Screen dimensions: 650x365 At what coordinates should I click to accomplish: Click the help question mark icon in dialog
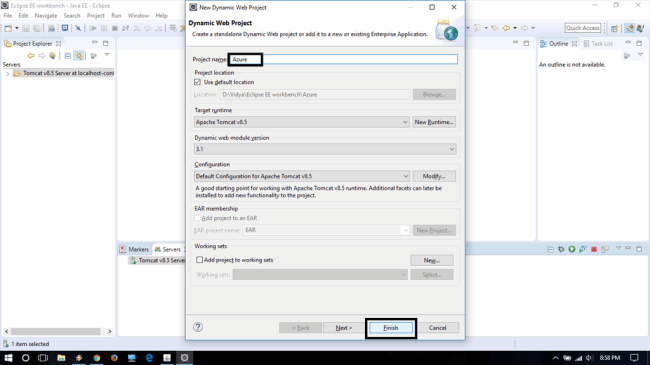click(x=198, y=327)
